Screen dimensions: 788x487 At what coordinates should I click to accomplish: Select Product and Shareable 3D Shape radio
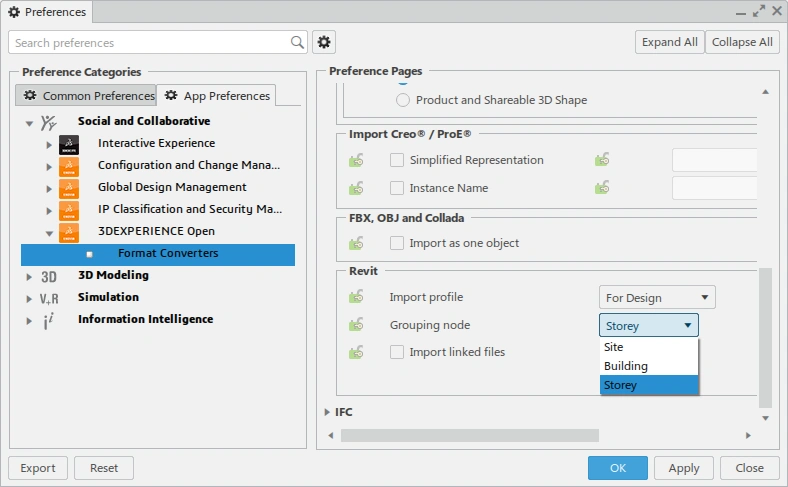(403, 100)
